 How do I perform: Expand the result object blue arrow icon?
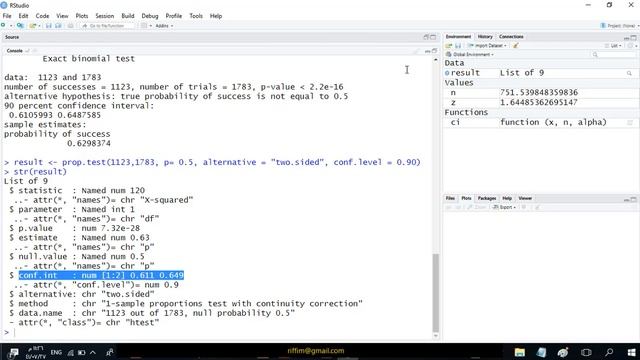[x=447, y=73]
